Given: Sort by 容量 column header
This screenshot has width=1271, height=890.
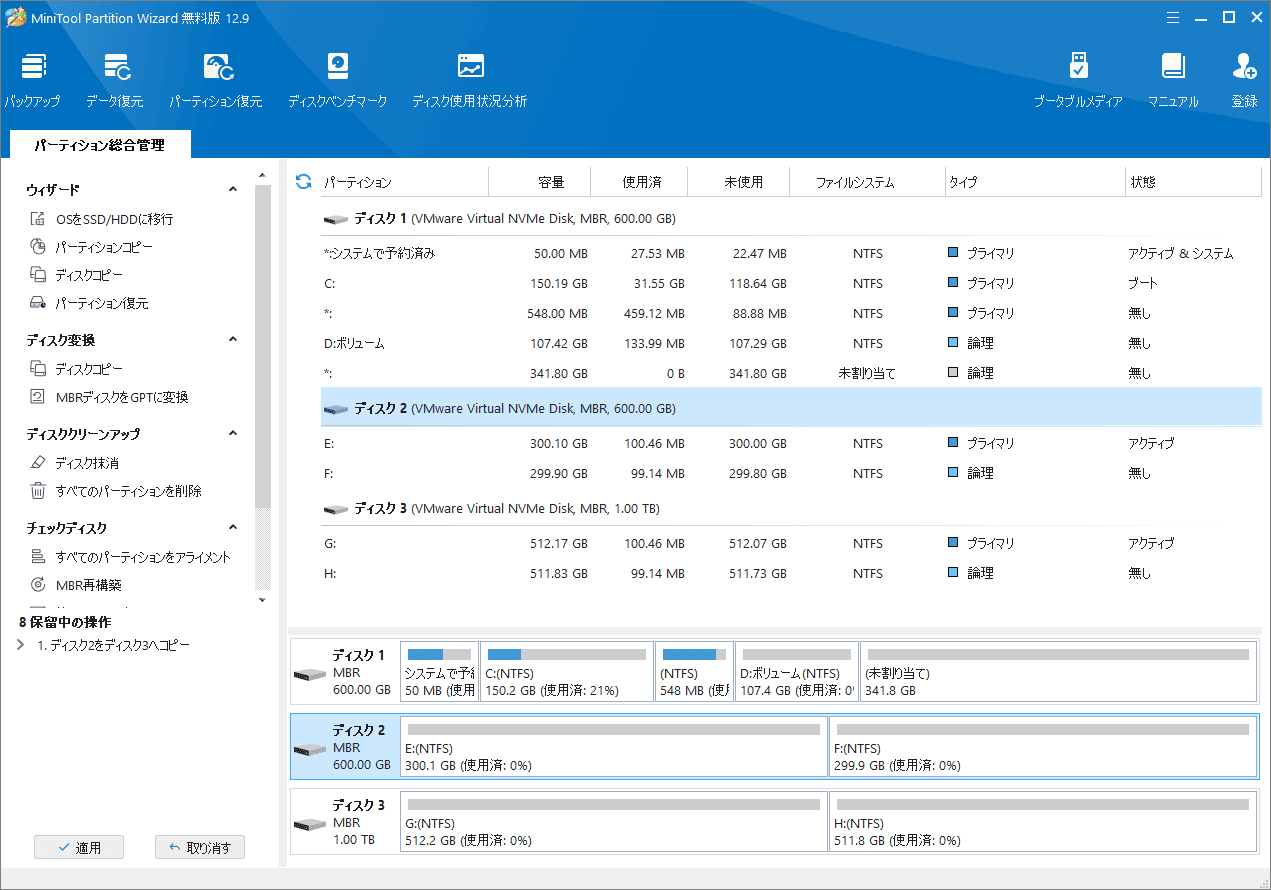Looking at the screenshot, I should click(540, 182).
